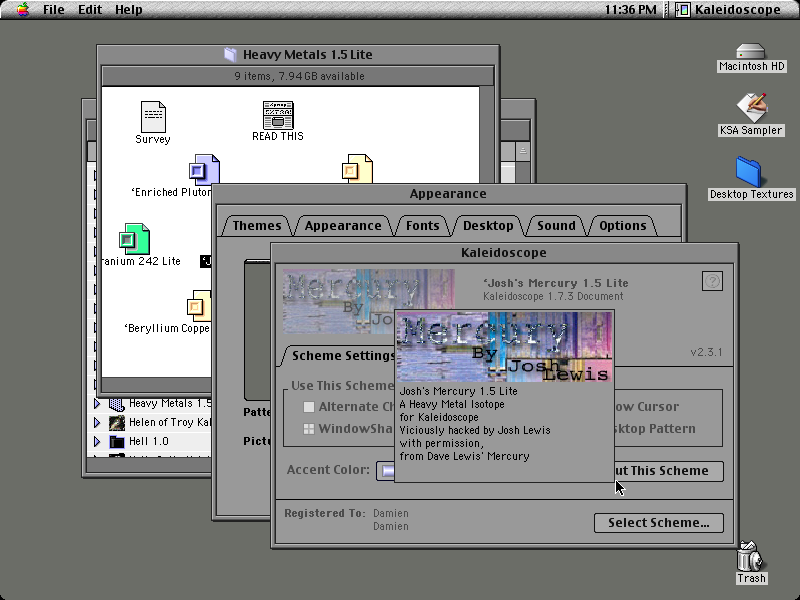This screenshot has width=800, height=600.
Task: Click the Select Scheme... button
Action: click(659, 522)
